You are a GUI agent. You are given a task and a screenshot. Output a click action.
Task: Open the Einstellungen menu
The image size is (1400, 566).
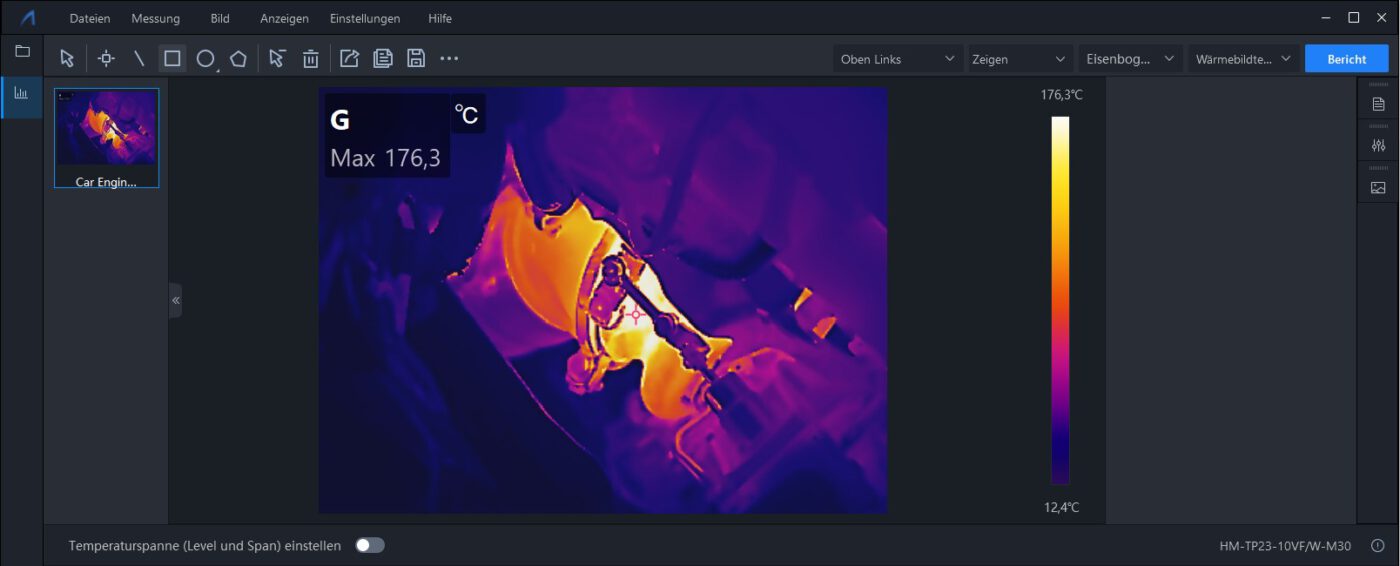tap(365, 19)
